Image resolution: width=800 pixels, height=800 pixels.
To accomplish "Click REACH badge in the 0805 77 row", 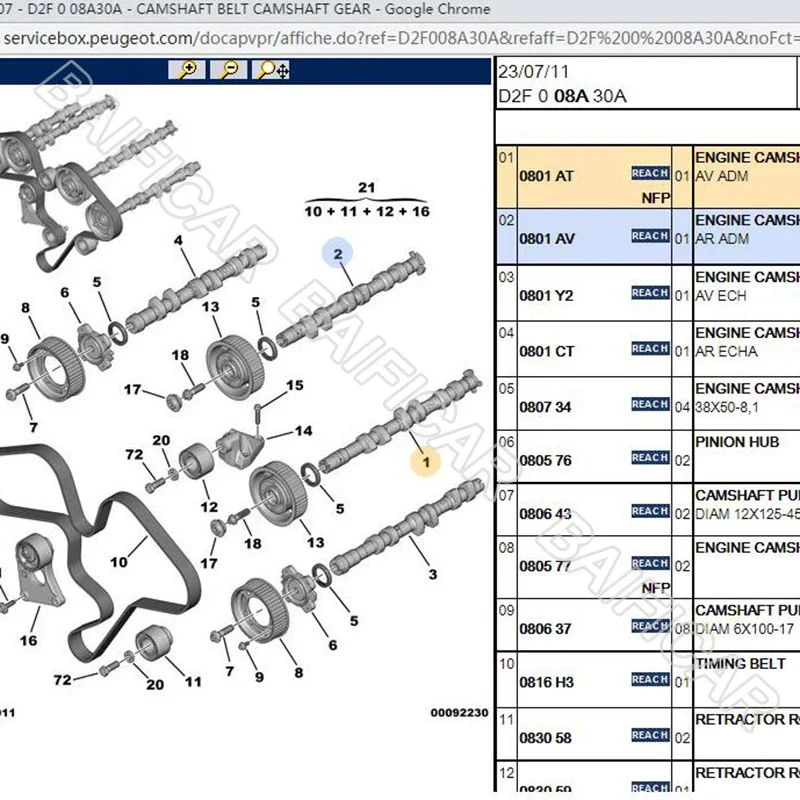I will 650,563.
